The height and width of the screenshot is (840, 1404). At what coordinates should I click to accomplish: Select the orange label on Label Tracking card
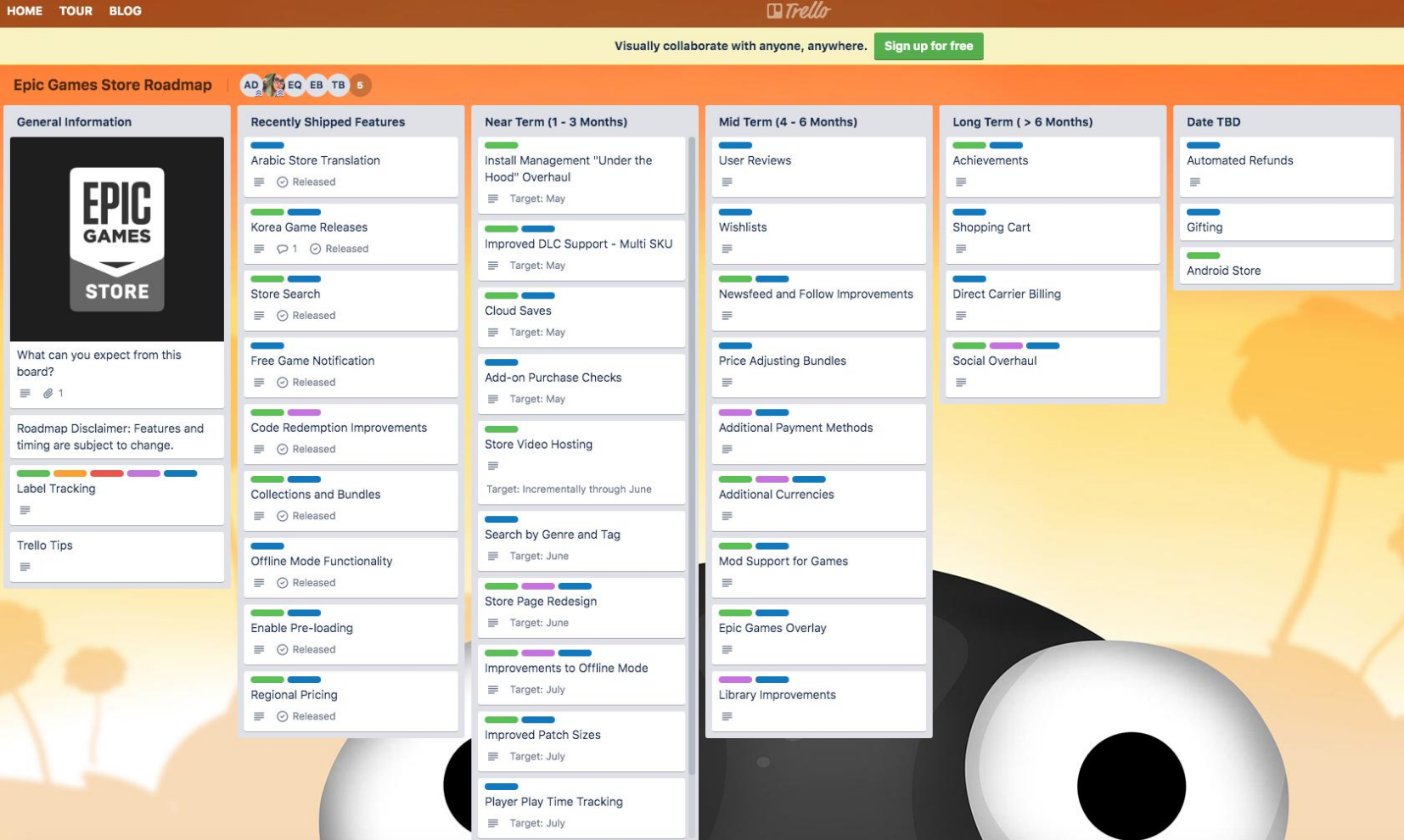coord(70,473)
